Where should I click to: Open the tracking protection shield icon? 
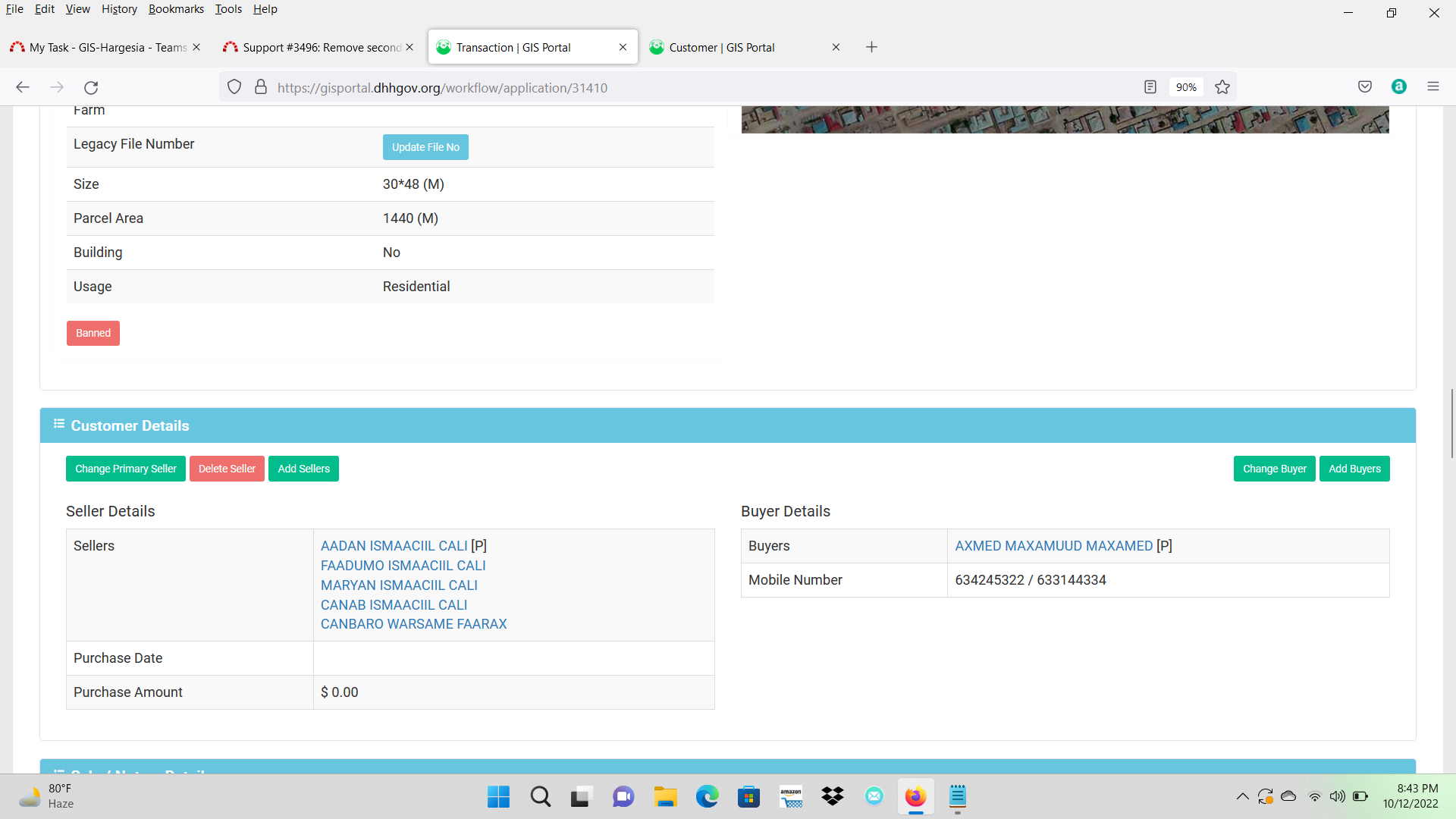click(234, 87)
